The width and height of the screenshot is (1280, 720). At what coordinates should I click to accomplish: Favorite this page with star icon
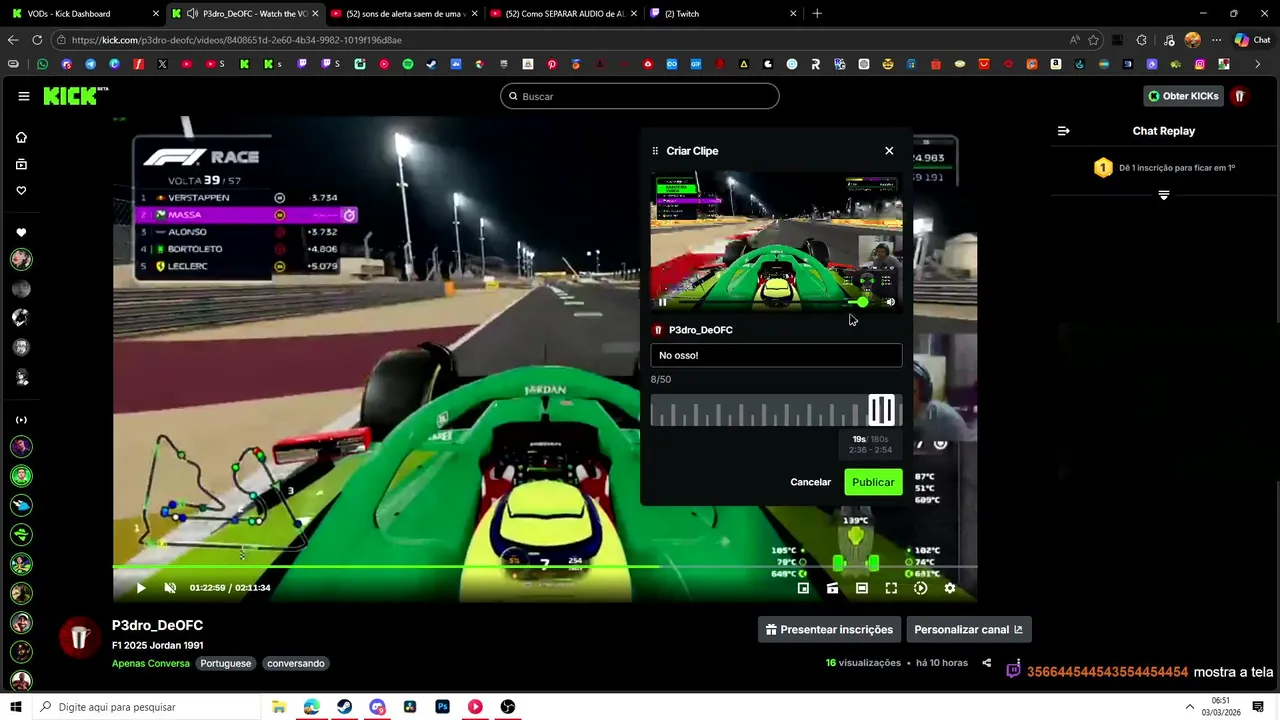coord(1094,40)
